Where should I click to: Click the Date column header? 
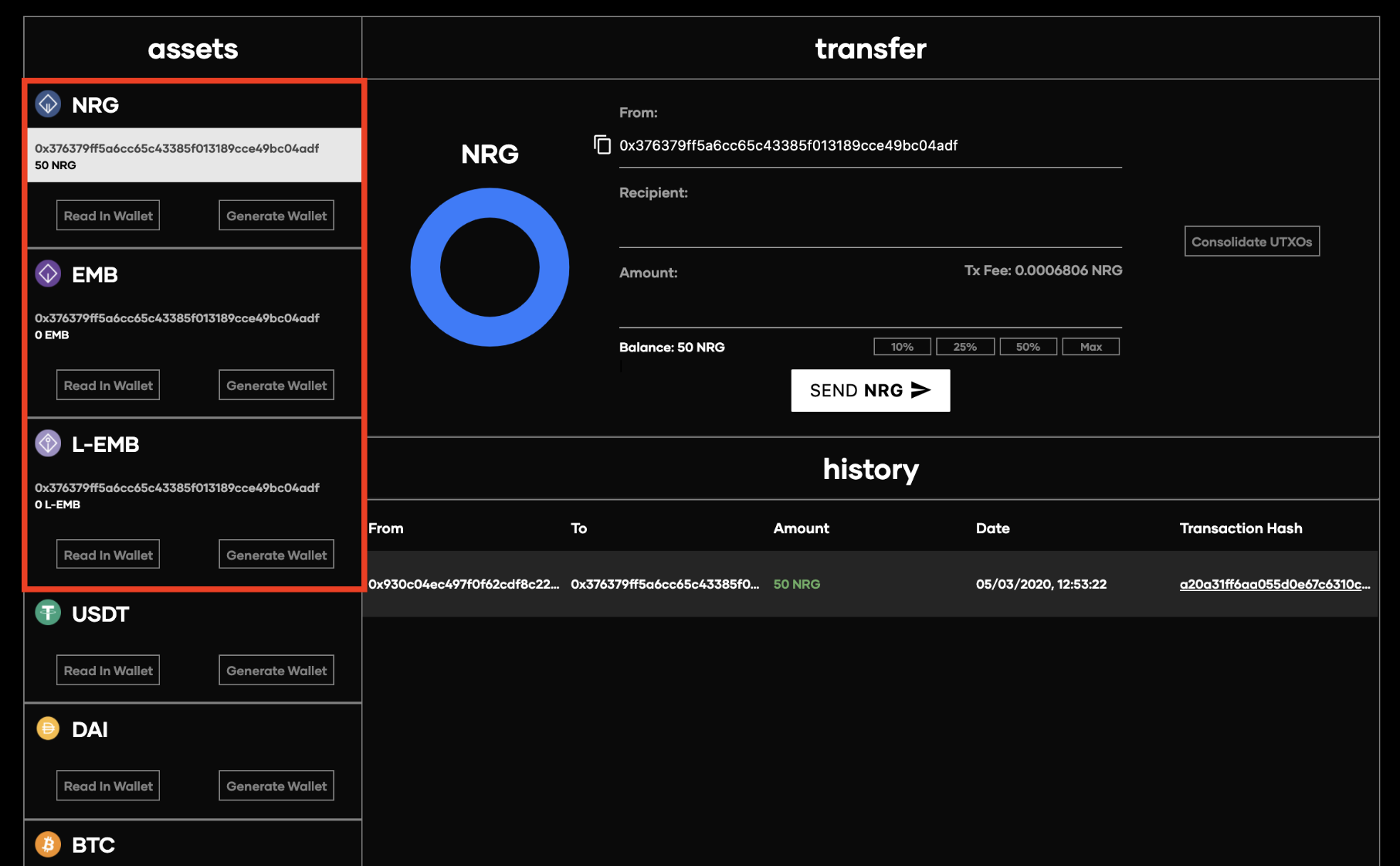point(993,528)
